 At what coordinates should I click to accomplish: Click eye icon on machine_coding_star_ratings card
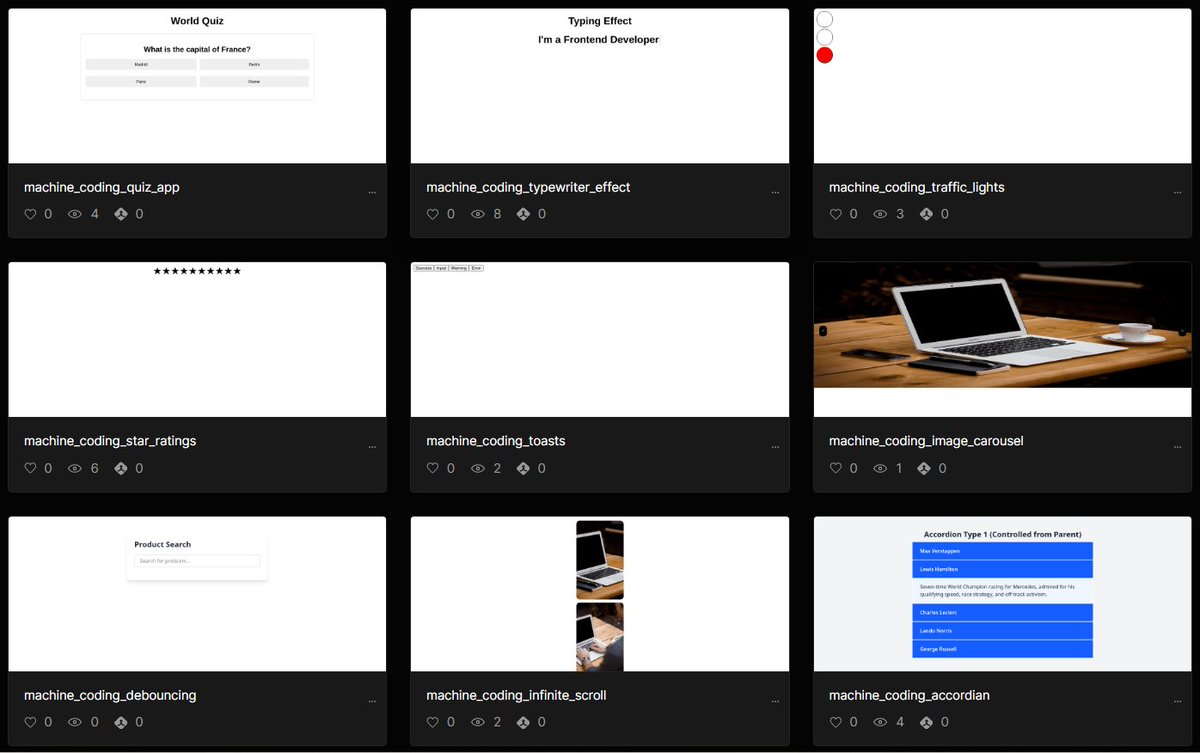click(x=75, y=468)
